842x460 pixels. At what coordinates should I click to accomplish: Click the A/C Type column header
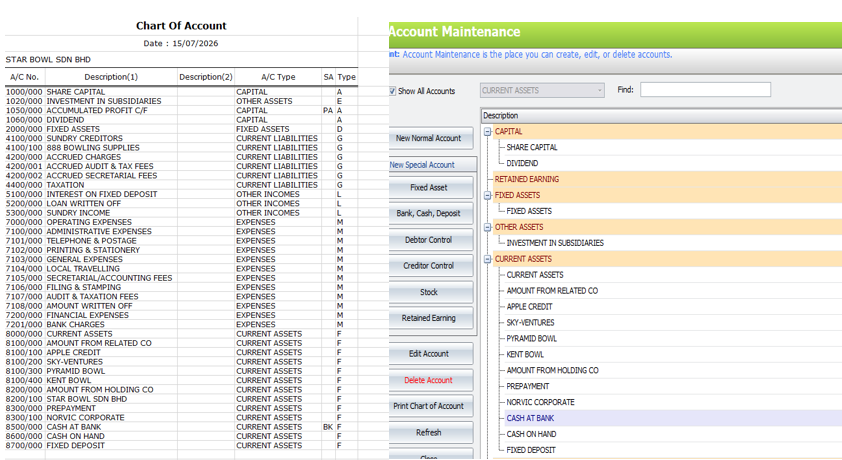pyautogui.click(x=278, y=77)
